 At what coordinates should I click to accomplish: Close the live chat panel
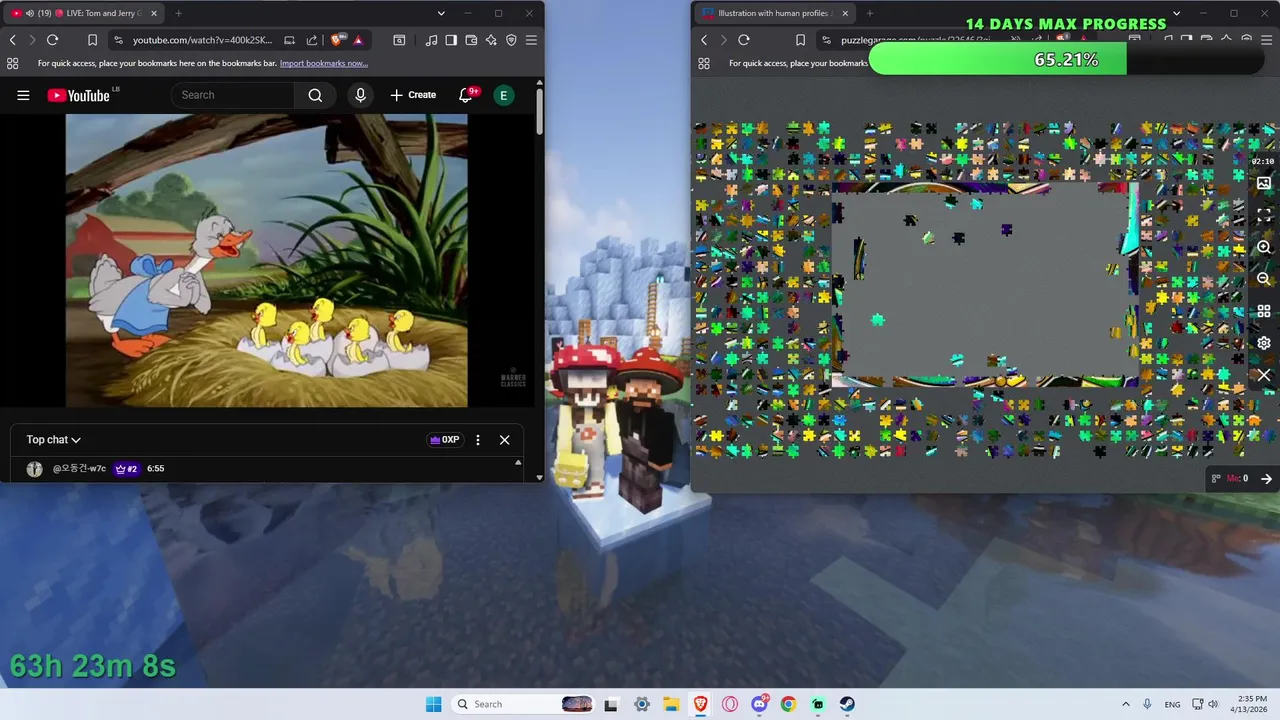pos(504,440)
